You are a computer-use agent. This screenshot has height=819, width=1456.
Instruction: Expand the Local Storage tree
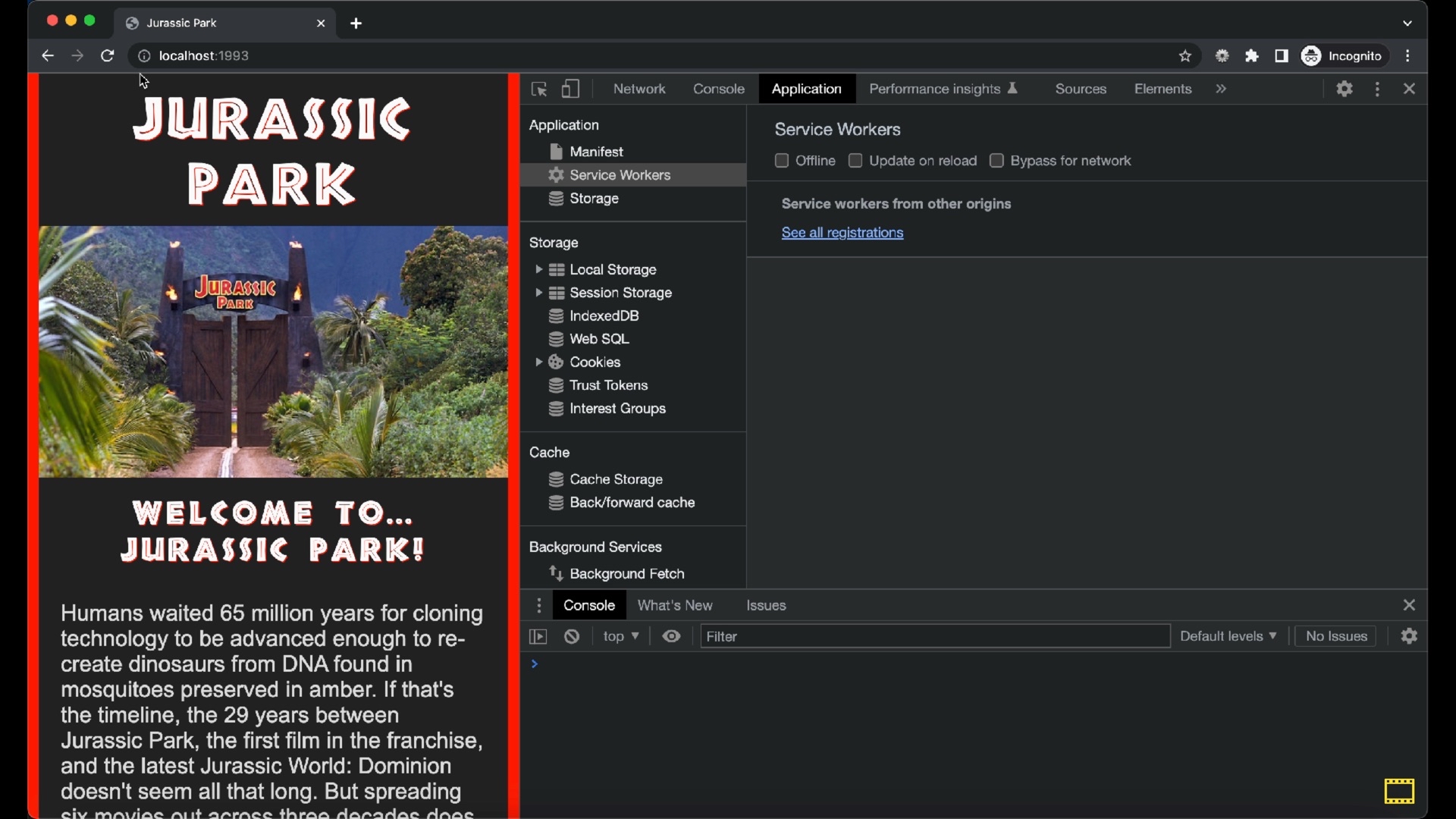coord(538,270)
